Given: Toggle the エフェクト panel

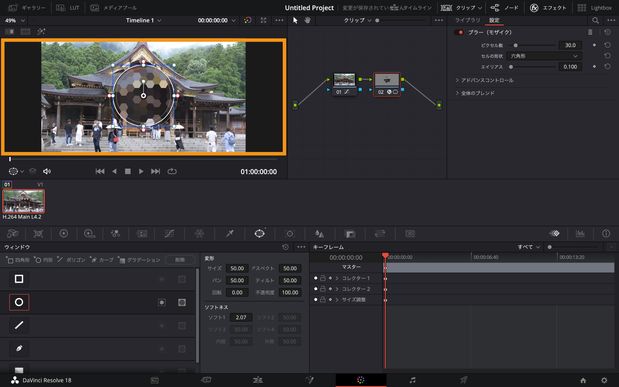Looking at the screenshot, I should click(x=548, y=8).
